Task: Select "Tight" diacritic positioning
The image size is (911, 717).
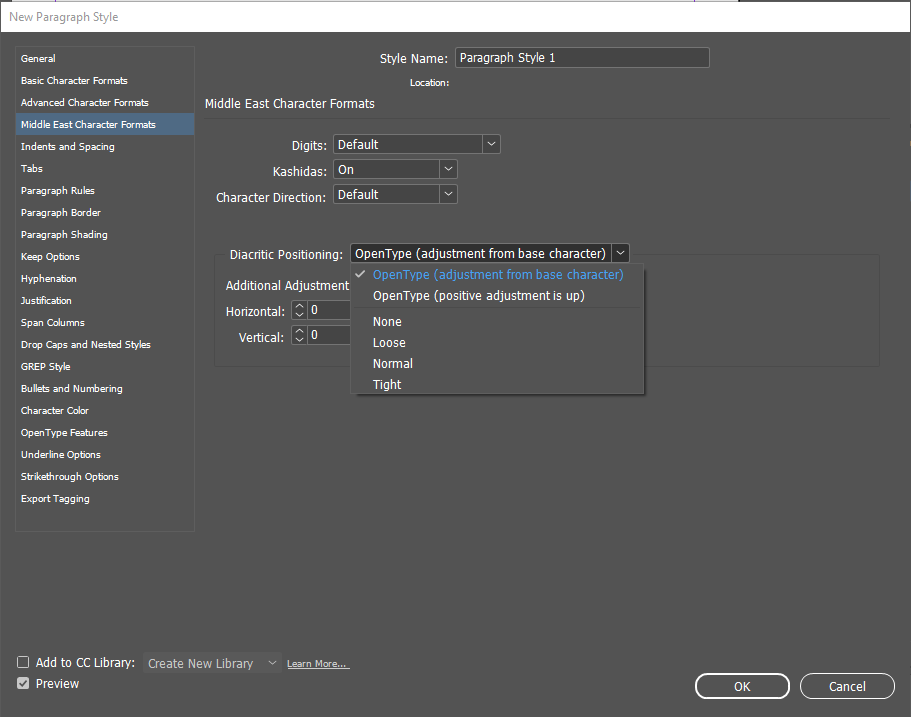Action: click(386, 384)
